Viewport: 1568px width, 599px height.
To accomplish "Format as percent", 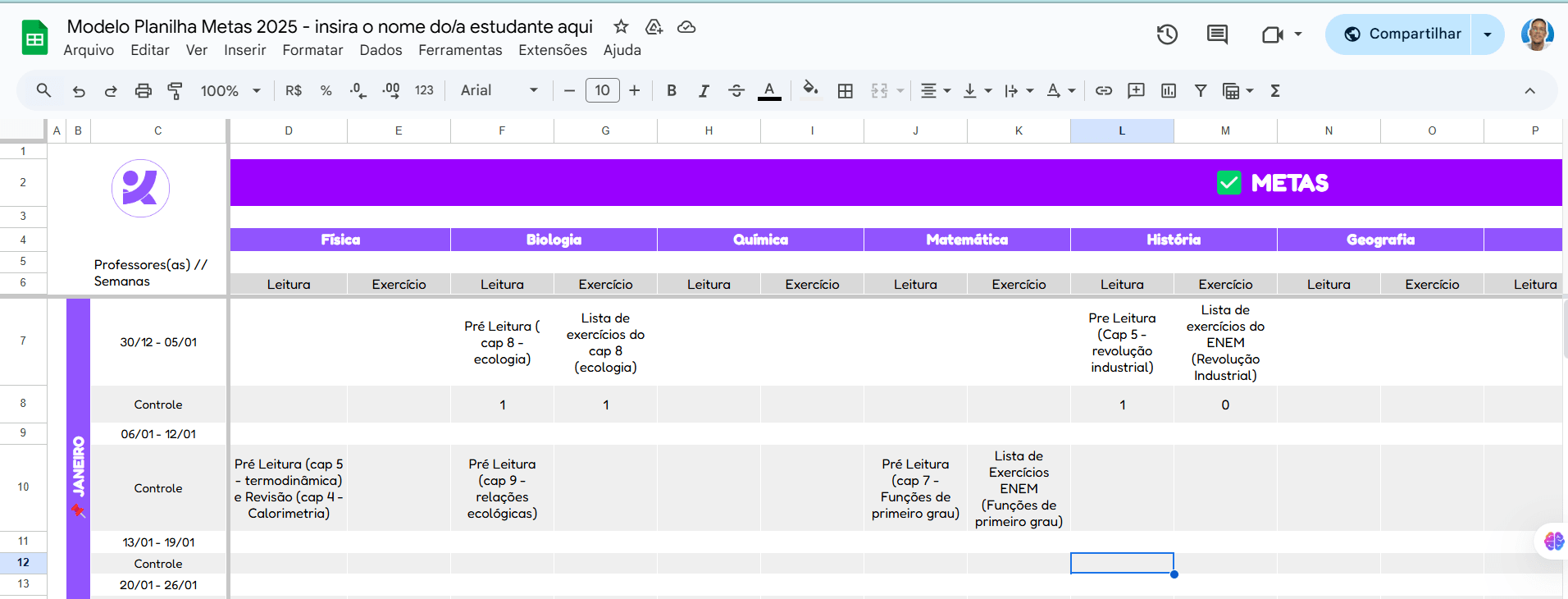I will point(326,90).
